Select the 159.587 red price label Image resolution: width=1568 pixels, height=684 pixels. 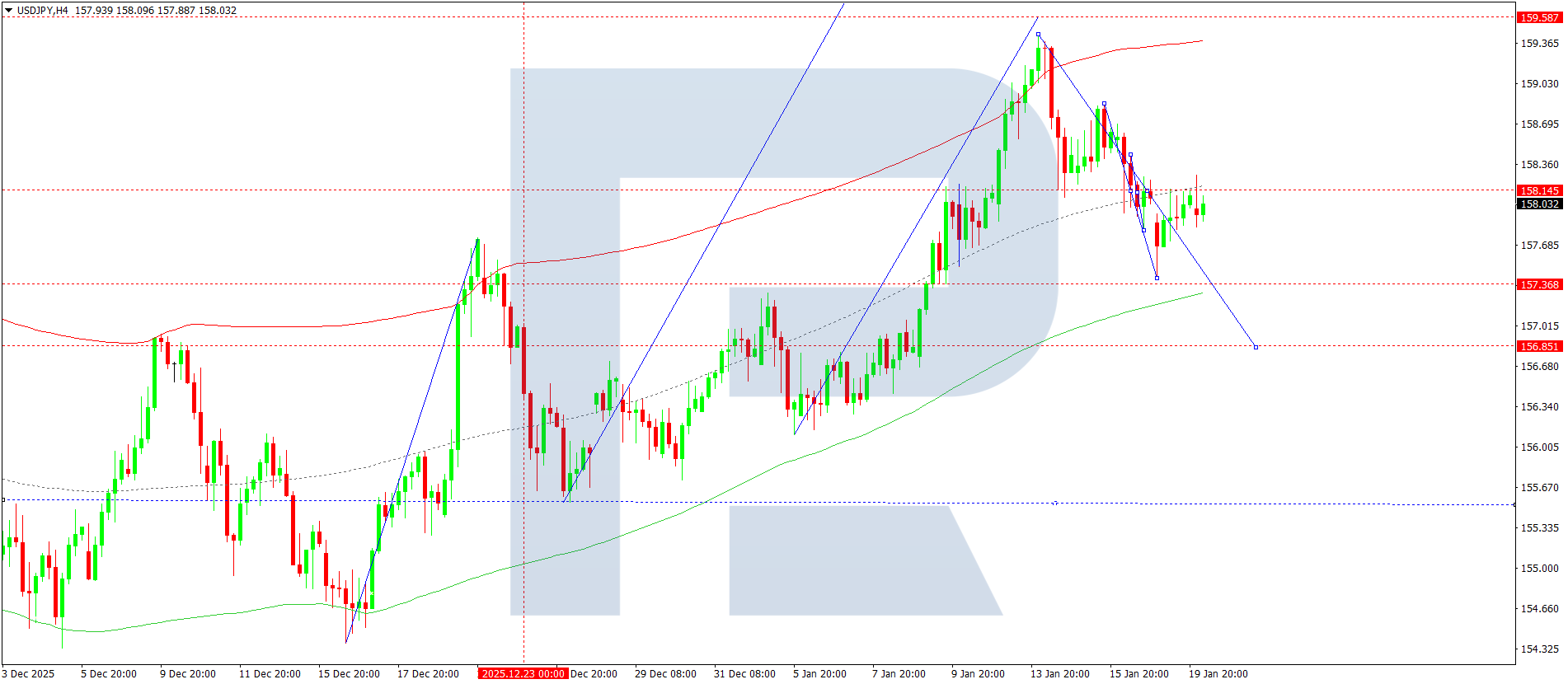(1538, 17)
